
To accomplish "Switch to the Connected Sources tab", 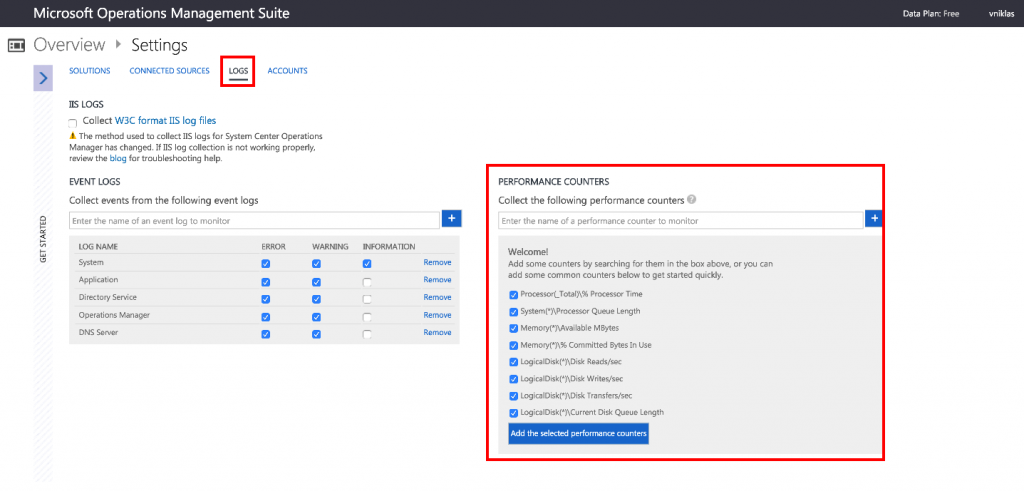I will coord(169,71).
